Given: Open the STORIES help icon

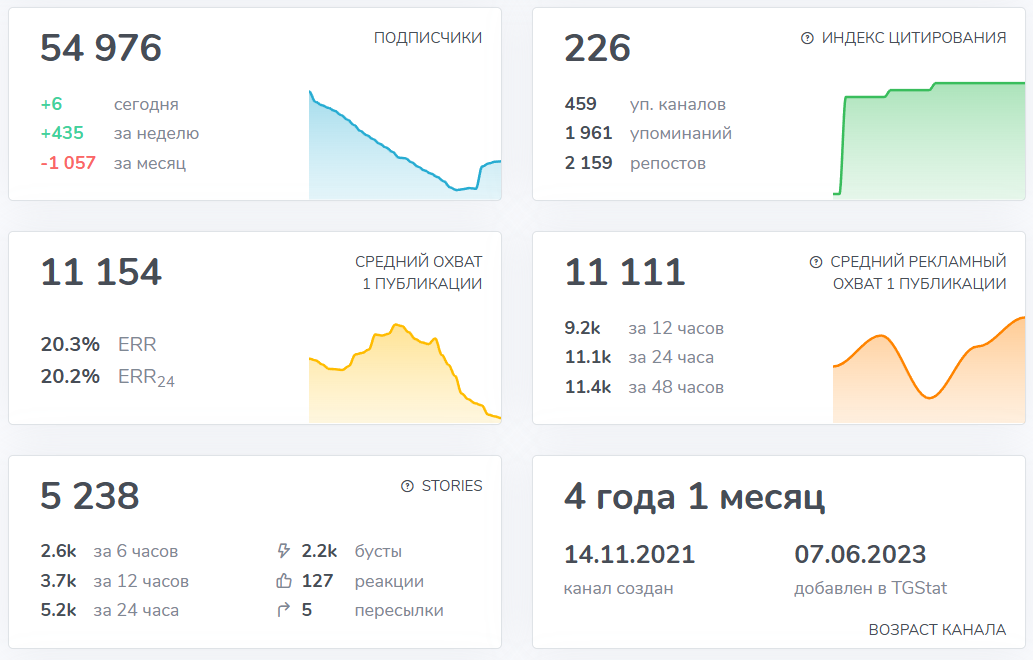Looking at the screenshot, I should (406, 485).
